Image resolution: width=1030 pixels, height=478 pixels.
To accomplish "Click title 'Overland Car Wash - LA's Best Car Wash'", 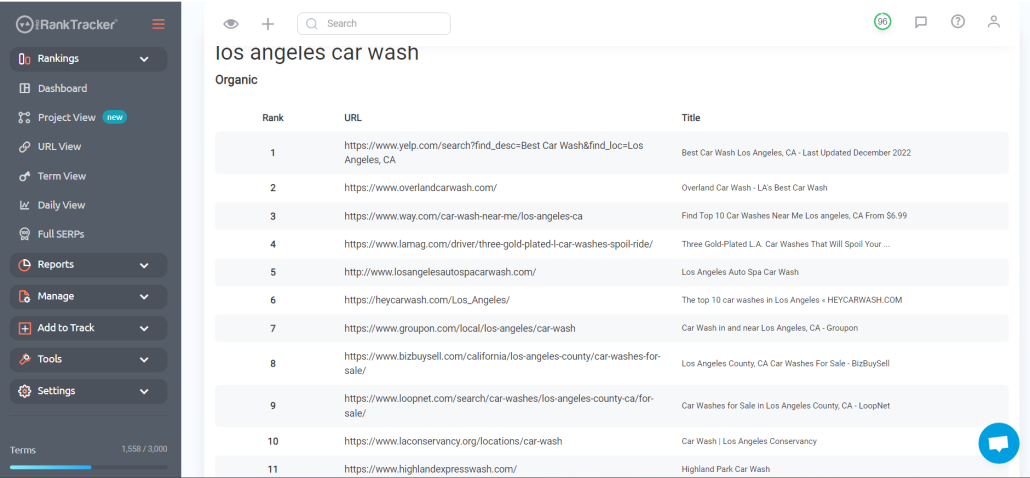I will (x=754, y=188).
